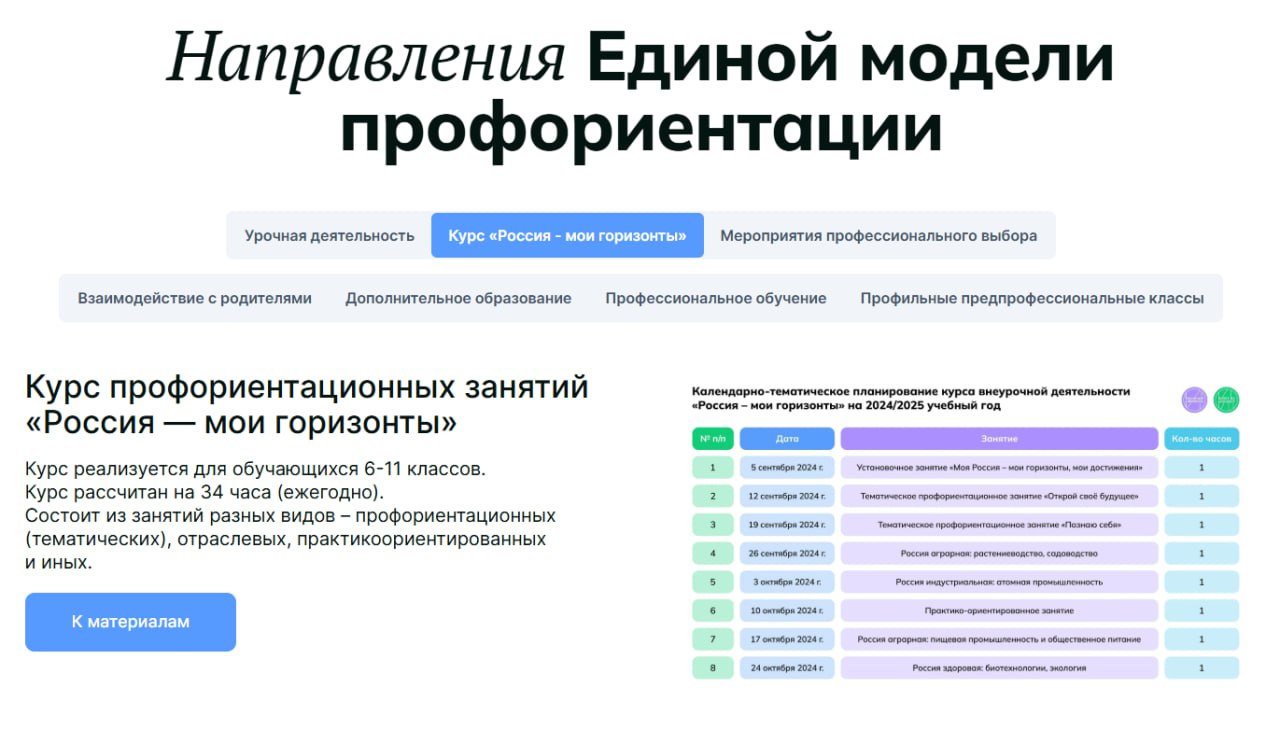Screen dimensions: 1280x744
Task: Select the «5 сентября 2024 г.» date cell
Action: coord(786,467)
